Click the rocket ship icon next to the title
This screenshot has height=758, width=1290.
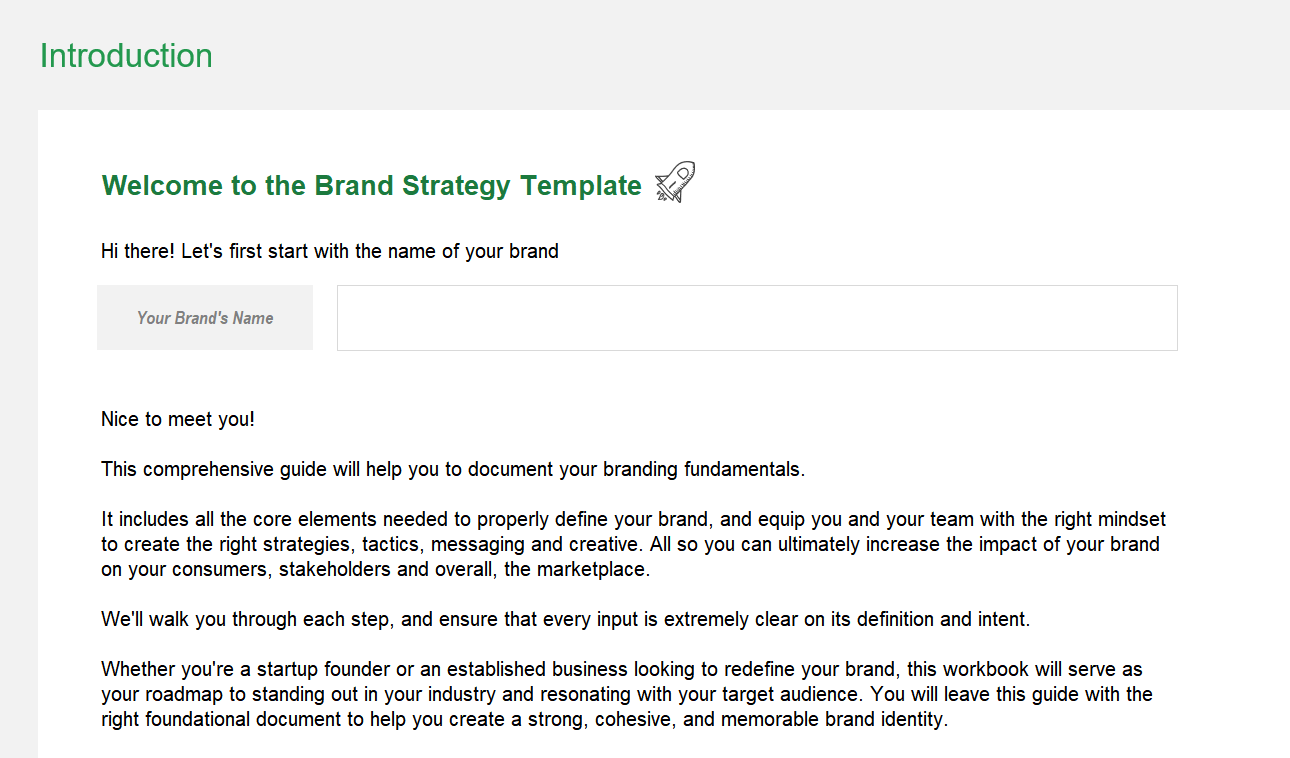(x=672, y=182)
